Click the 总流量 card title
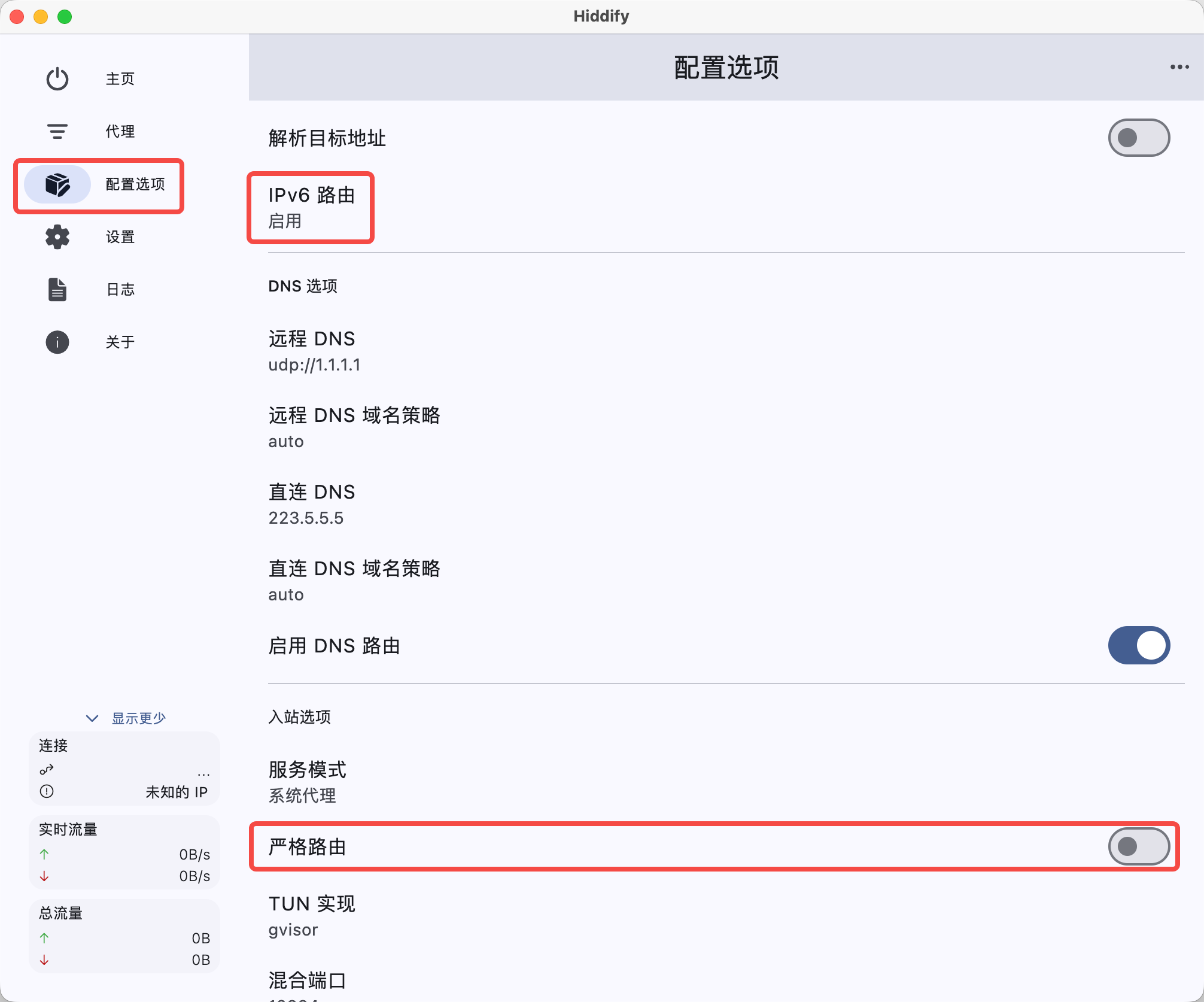This screenshot has width=1204, height=1002. [60, 913]
